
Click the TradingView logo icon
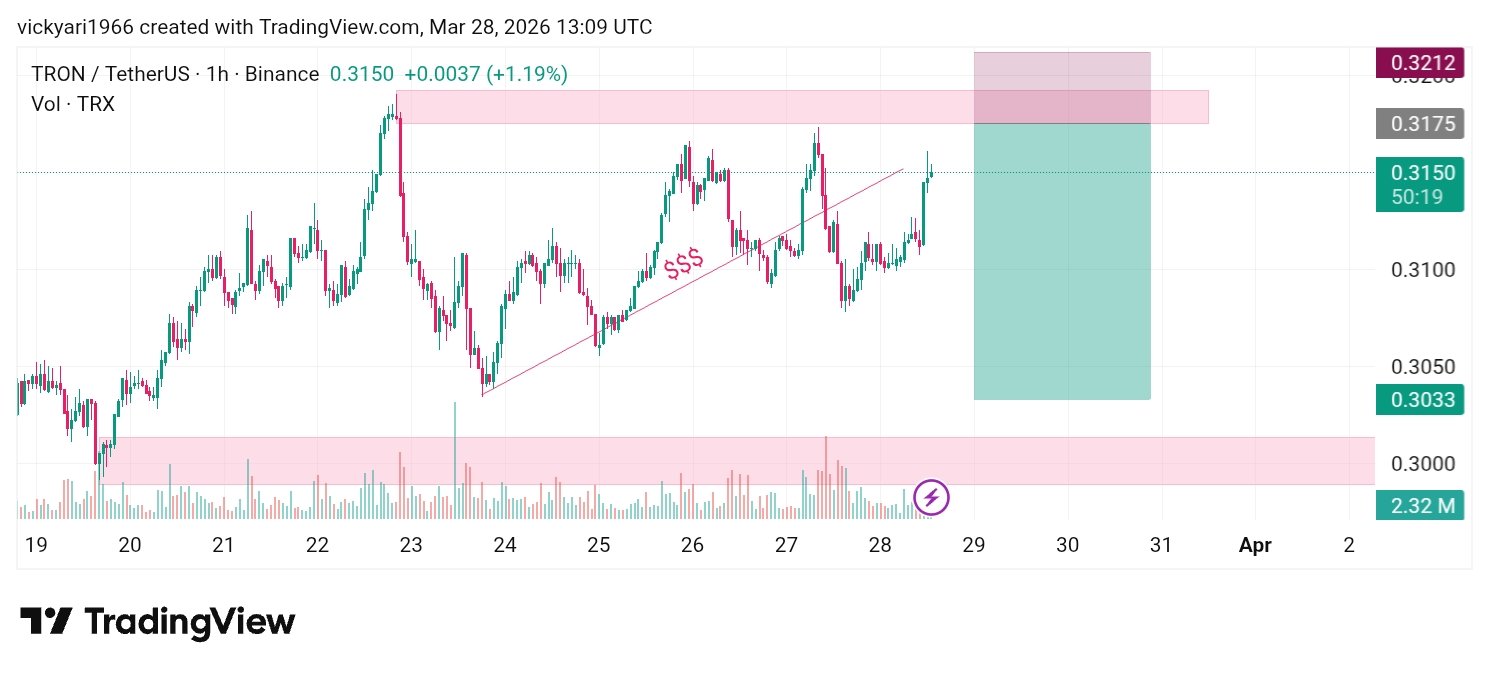click(46, 621)
